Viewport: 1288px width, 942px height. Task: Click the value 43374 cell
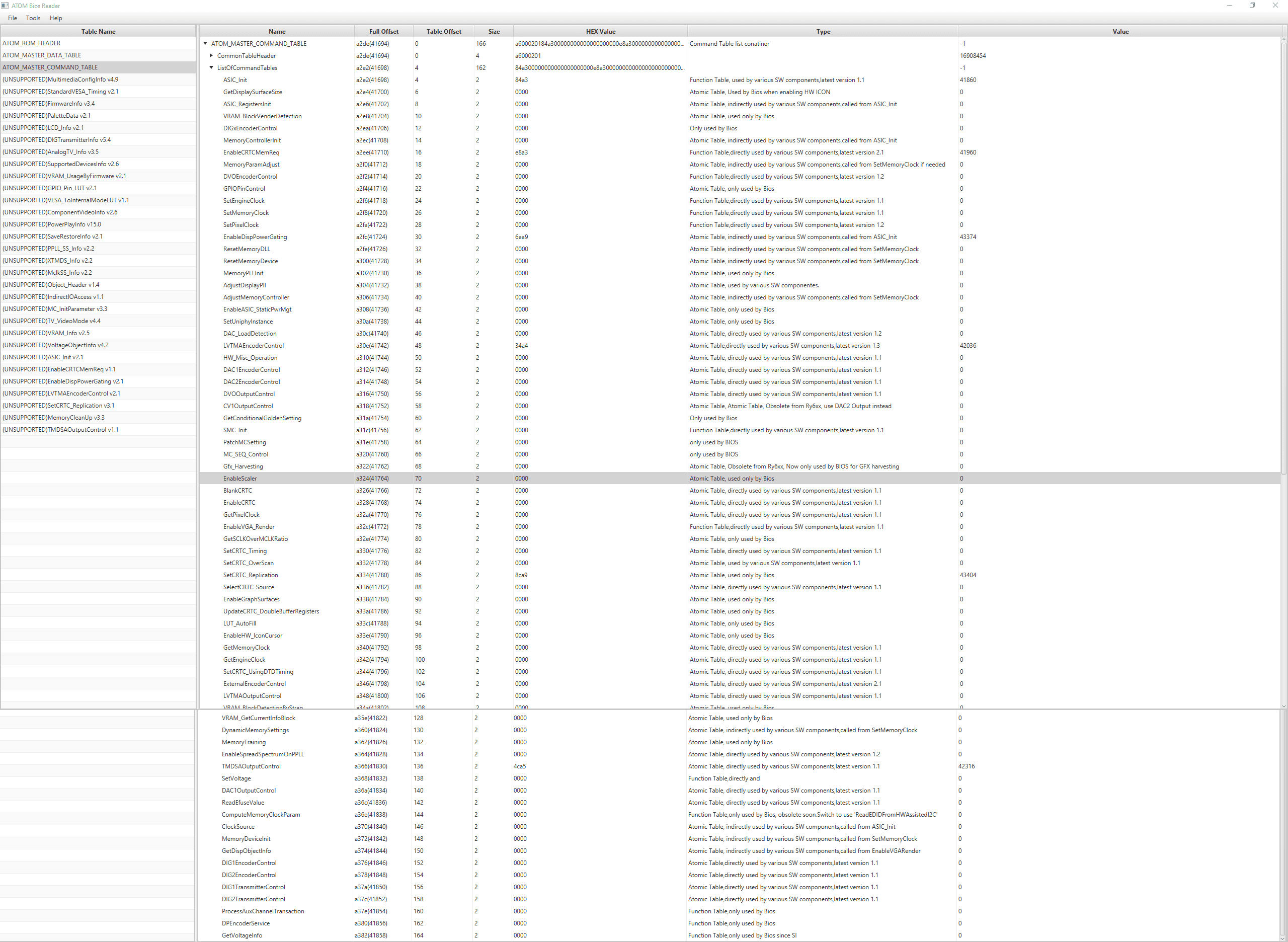1119,237
